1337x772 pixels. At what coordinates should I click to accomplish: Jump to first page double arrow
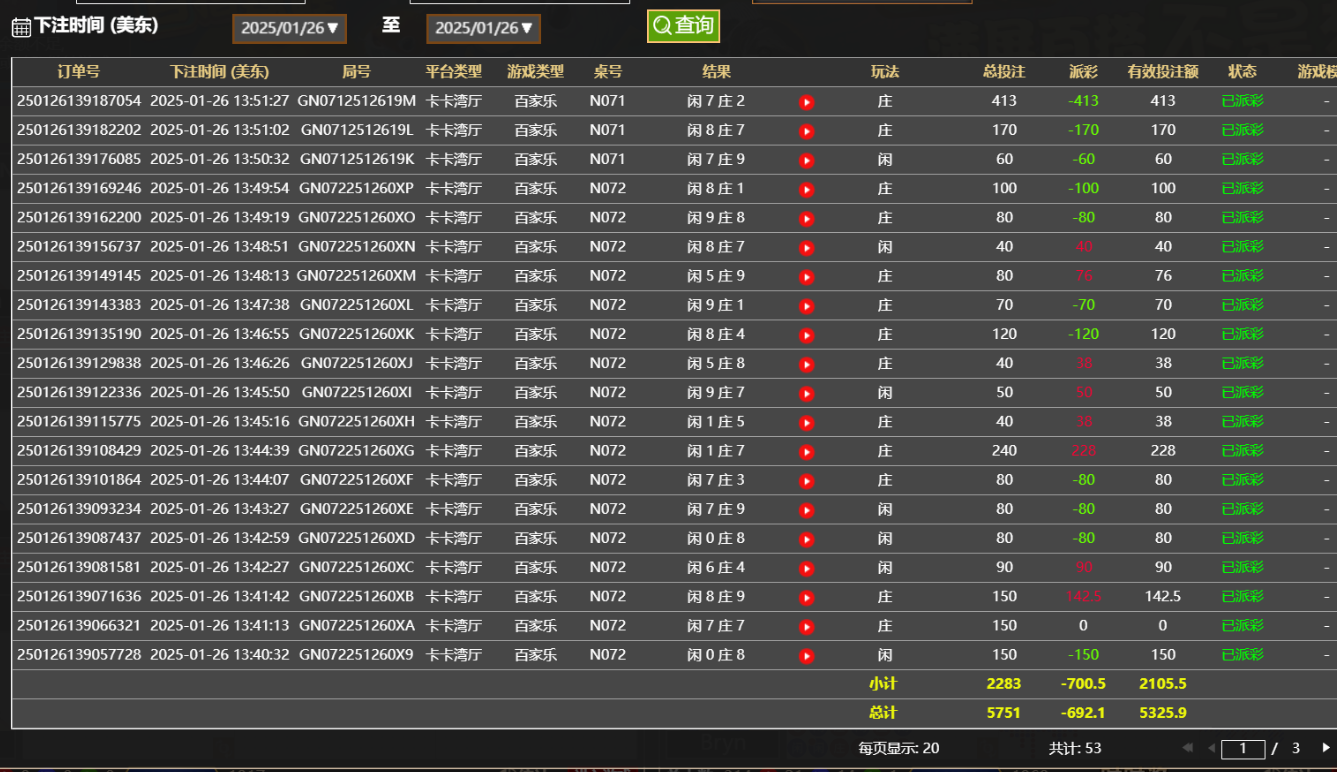[x=1188, y=748]
